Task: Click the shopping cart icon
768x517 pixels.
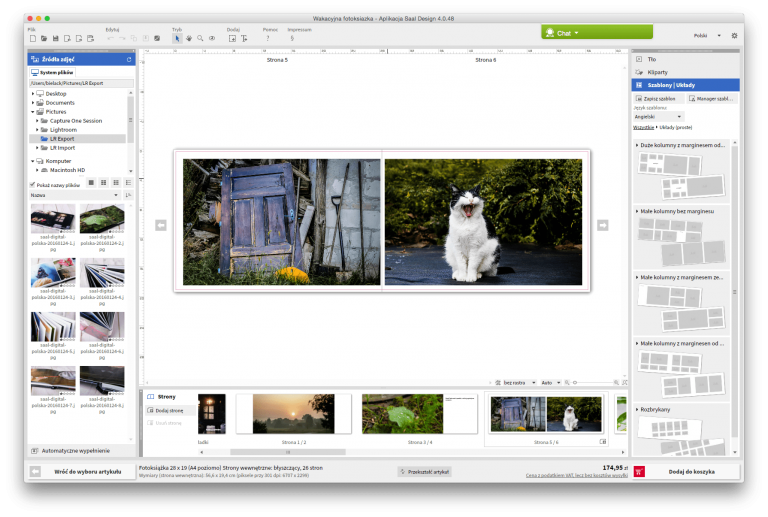Action: 639,471
